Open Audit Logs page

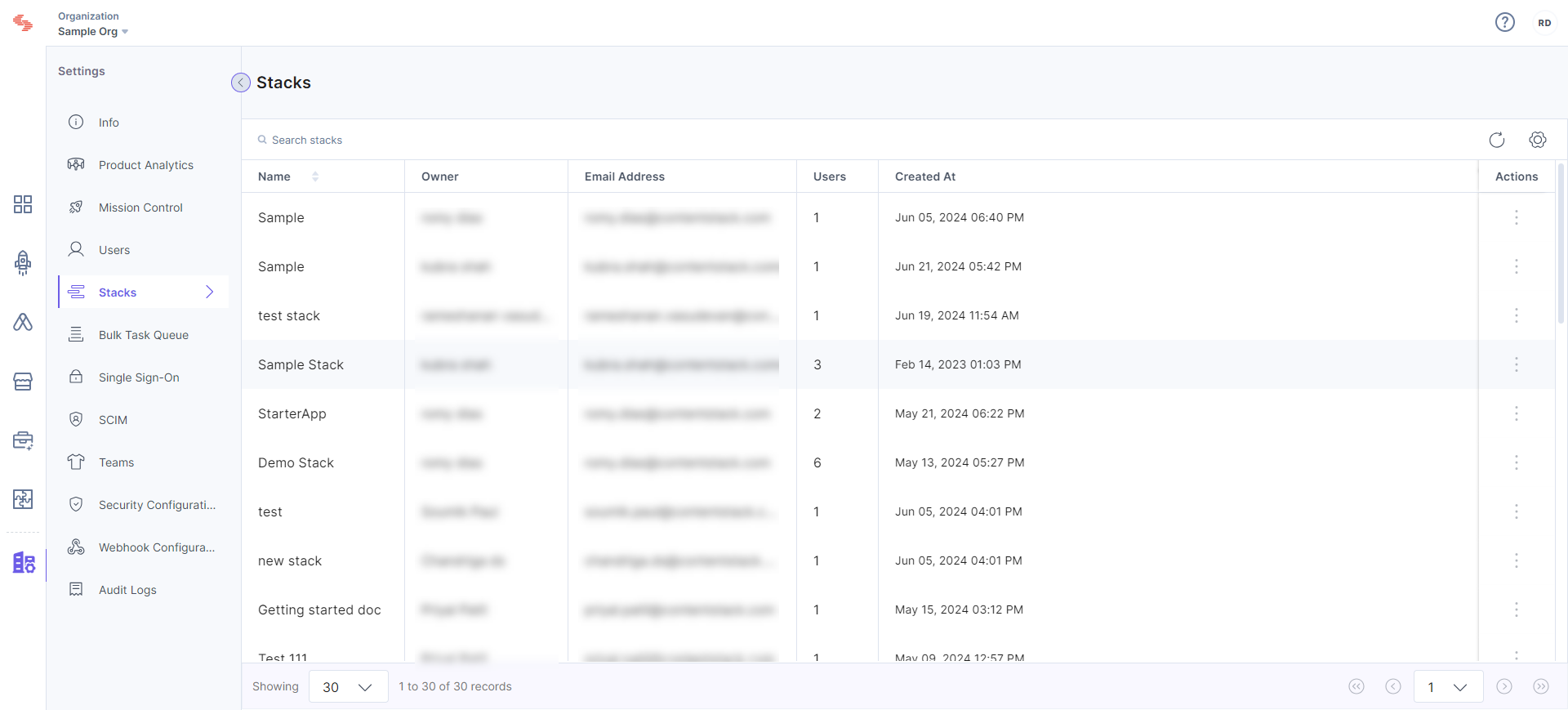click(x=144, y=589)
